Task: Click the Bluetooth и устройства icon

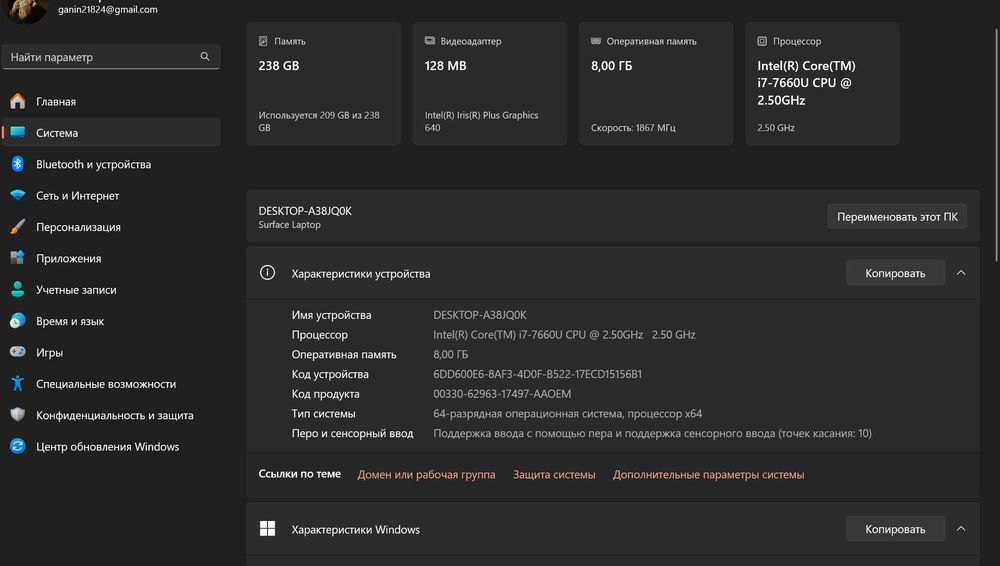Action: point(17,164)
